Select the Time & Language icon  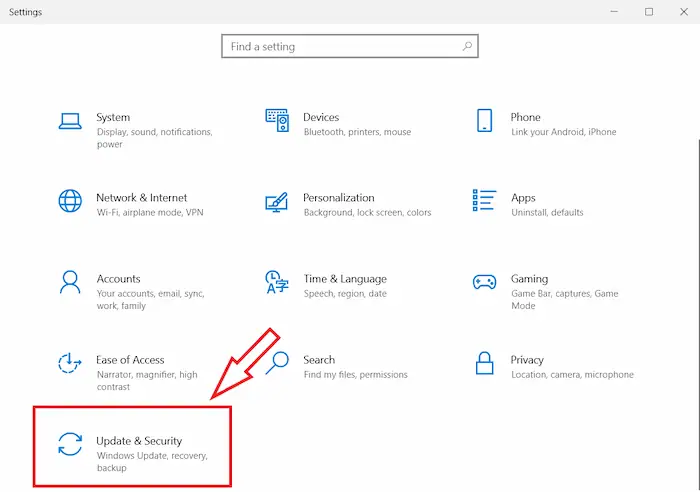tap(277, 282)
